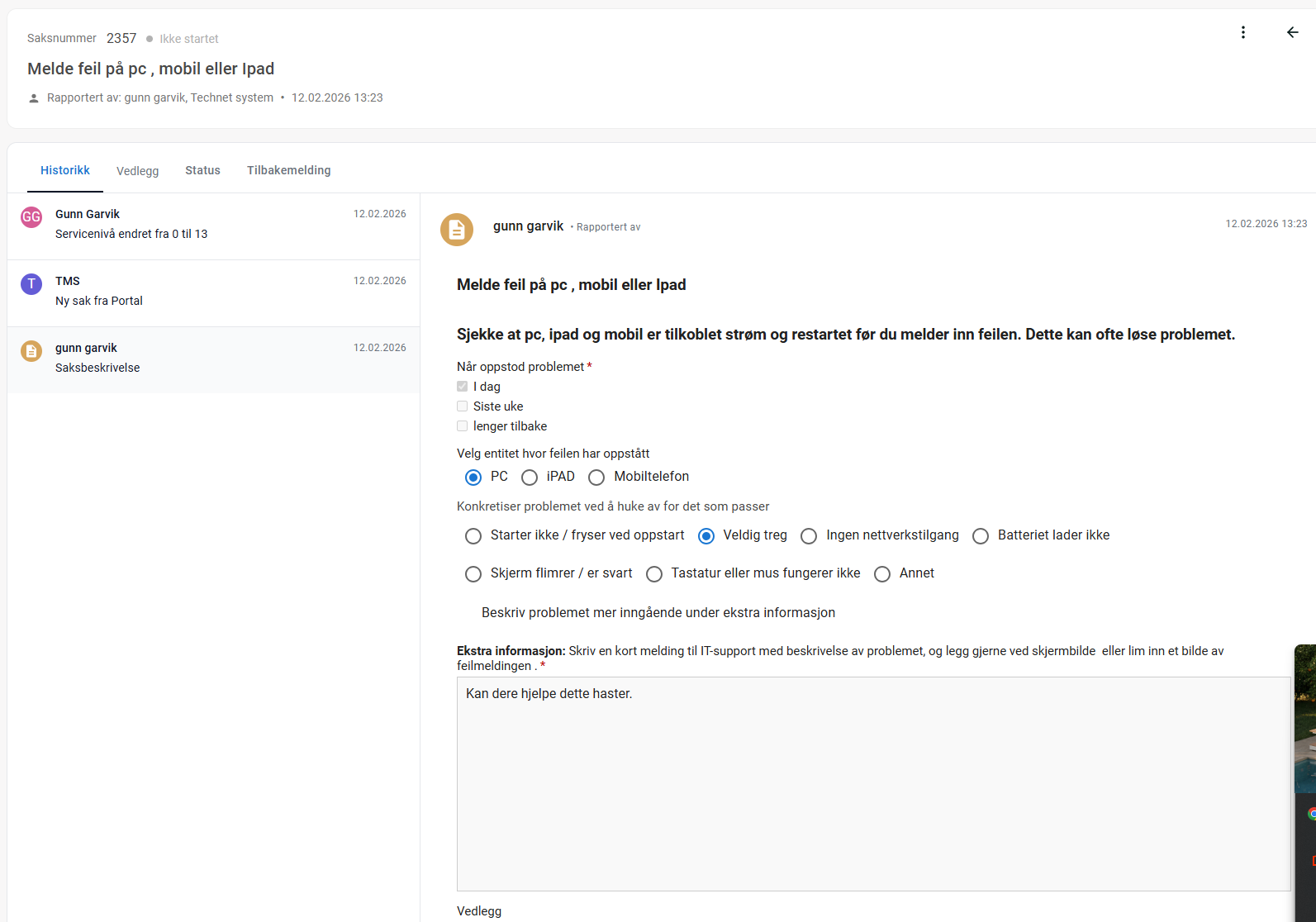Choose the Mobiltelefon radio option

tap(596, 478)
